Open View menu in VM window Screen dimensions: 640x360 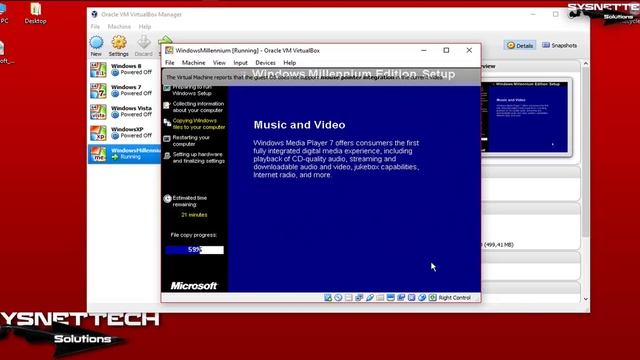pos(219,63)
